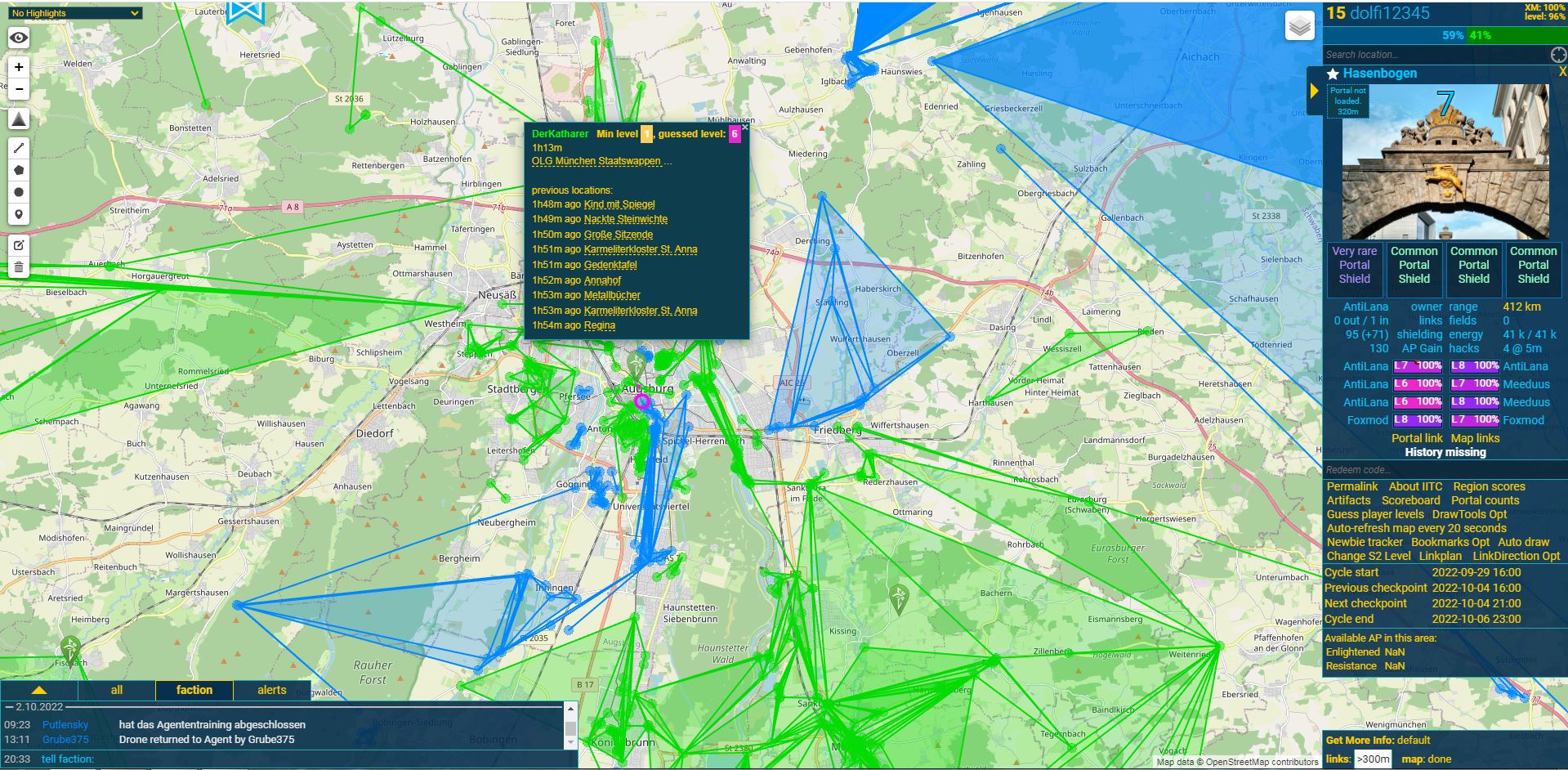The height and width of the screenshot is (770, 1568).
Task: Select the draw circle tool
Action: click(x=19, y=192)
